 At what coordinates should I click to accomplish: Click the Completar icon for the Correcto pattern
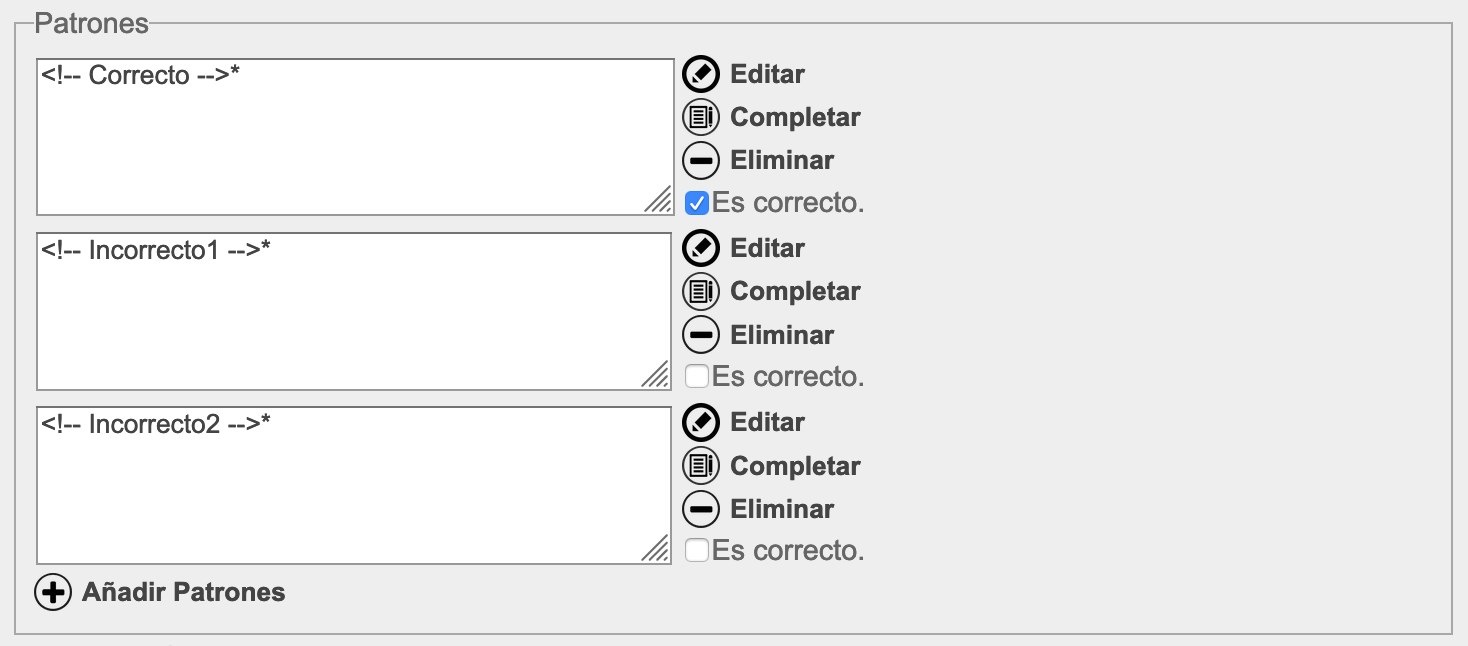(x=701, y=117)
